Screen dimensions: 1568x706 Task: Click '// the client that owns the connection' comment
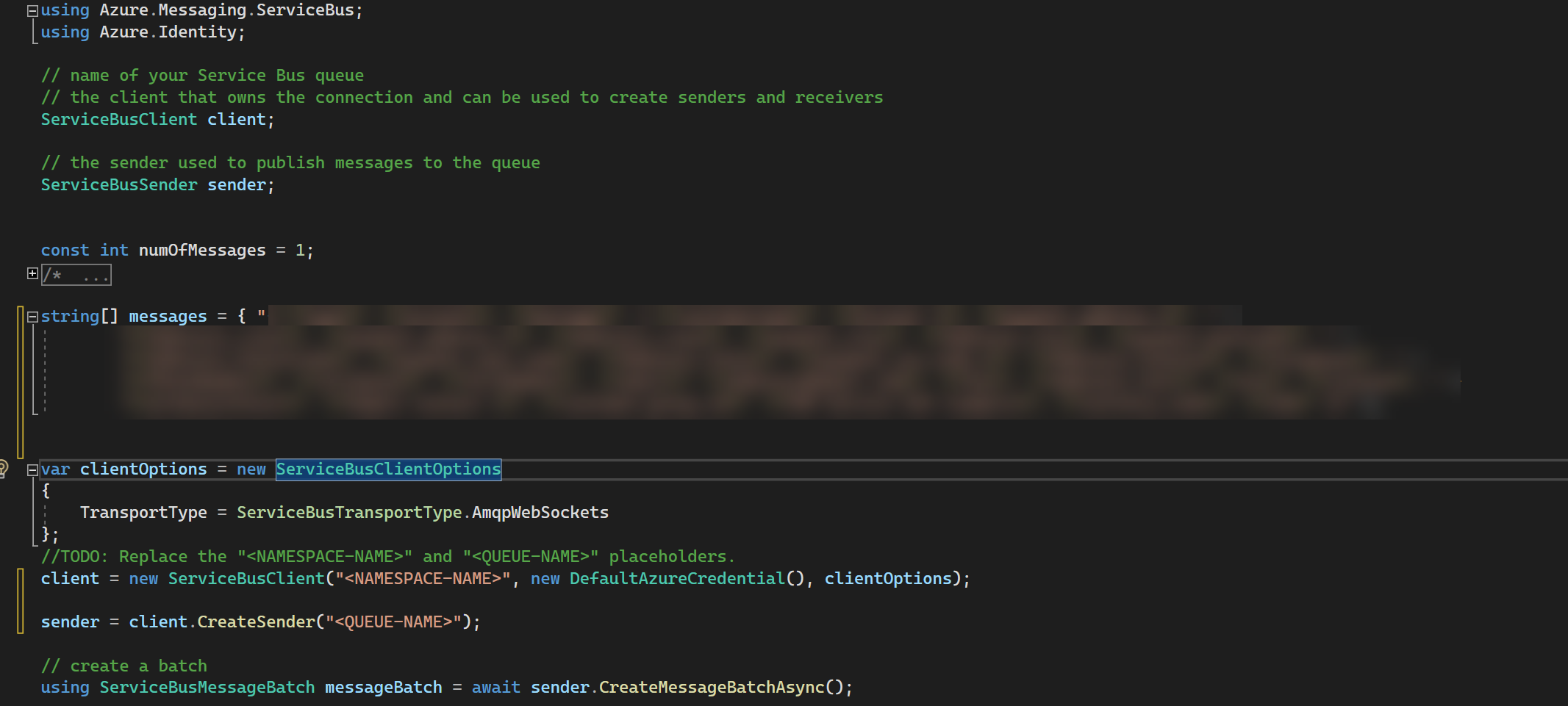point(462,98)
